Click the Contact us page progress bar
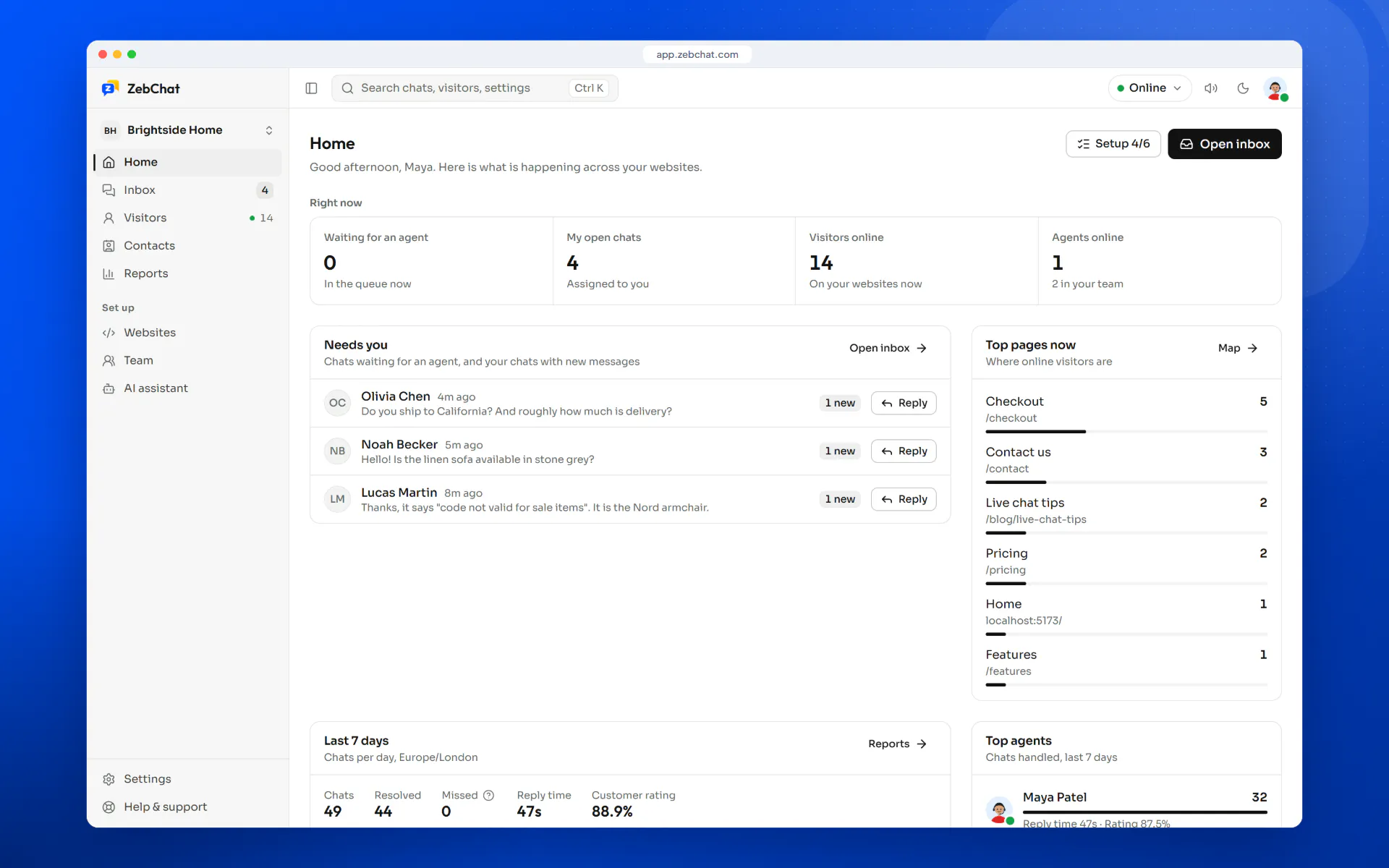The height and width of the screenshot is (868, 1389). (1126, 482)
